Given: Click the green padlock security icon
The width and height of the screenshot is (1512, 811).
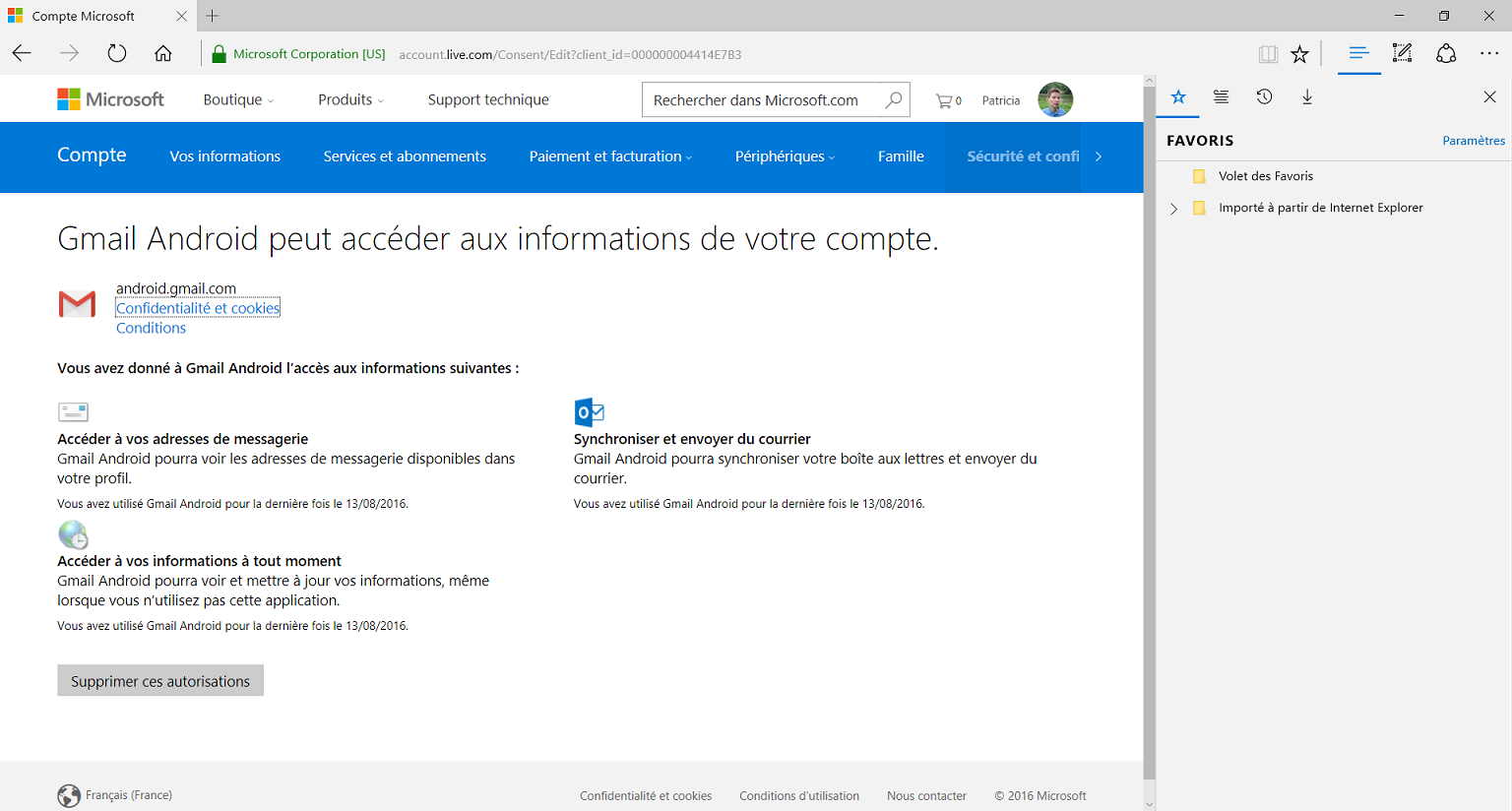Looking at the screenshot, I should 220,54.
